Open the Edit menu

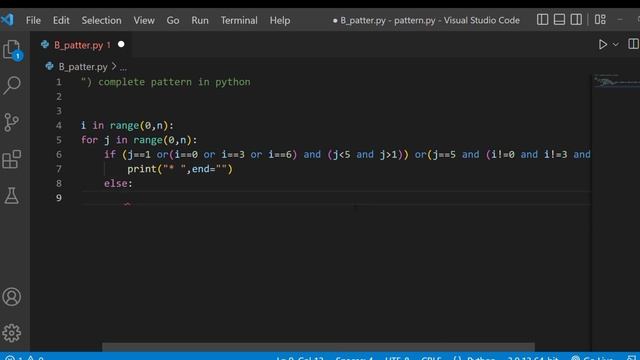[61, 20]
